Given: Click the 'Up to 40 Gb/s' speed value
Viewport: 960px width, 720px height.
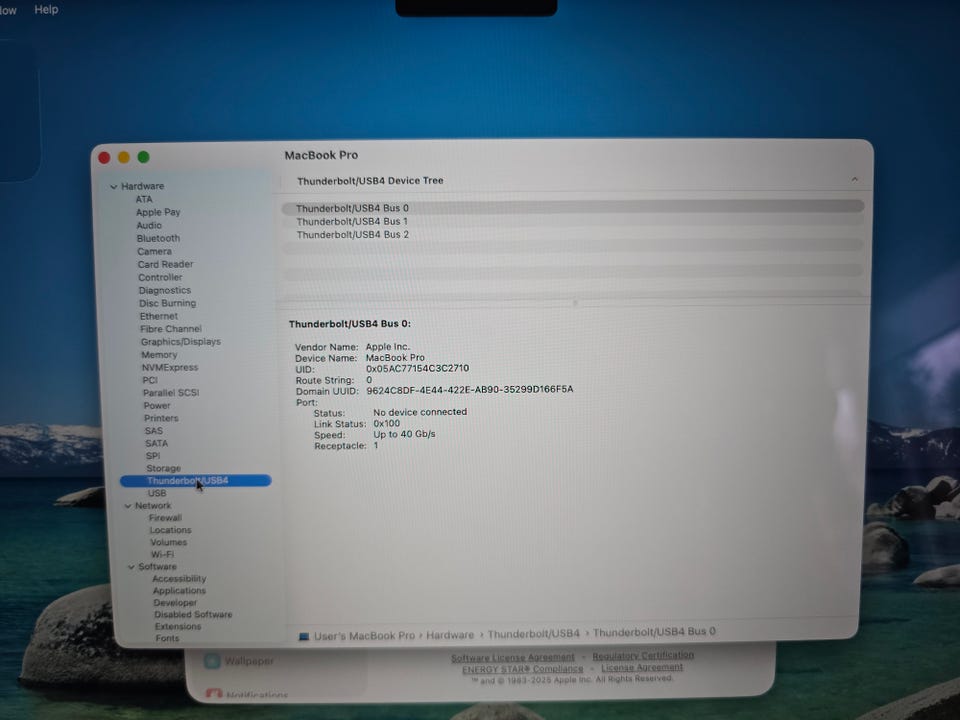Looking at the screenshot, I should (x=404, y=434).
